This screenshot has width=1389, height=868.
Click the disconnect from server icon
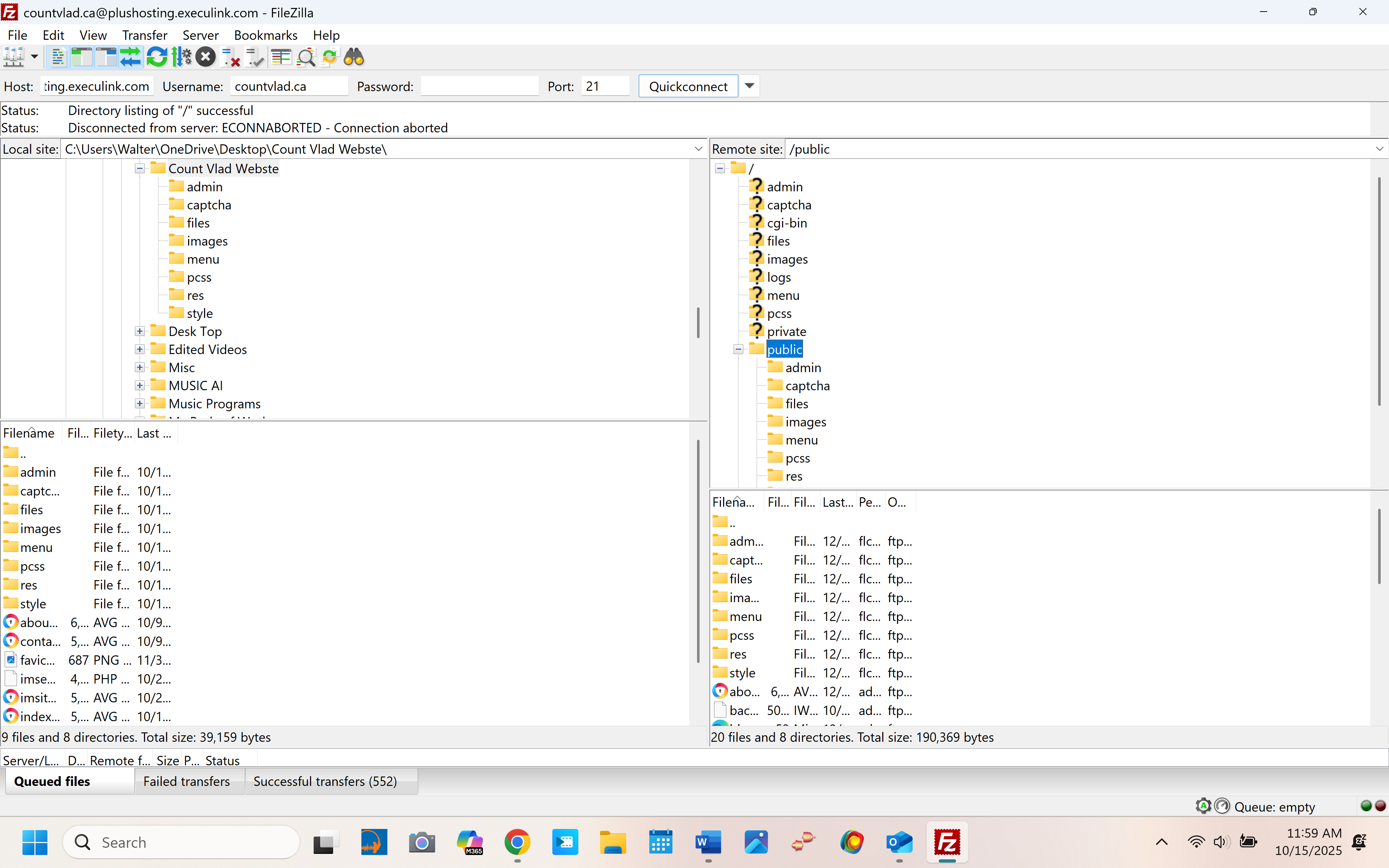coord(230,57)
